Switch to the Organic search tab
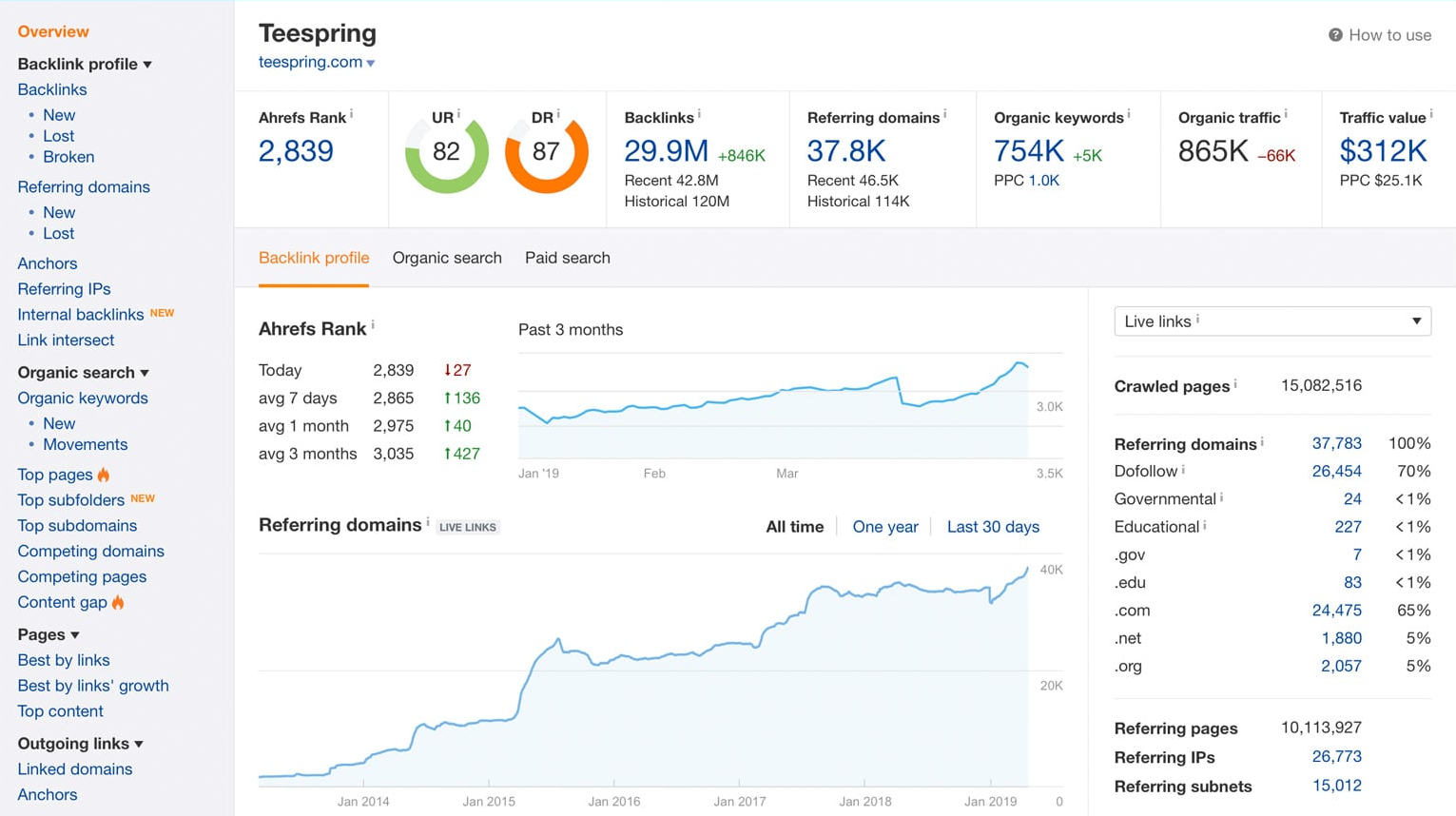 (447, 258)
